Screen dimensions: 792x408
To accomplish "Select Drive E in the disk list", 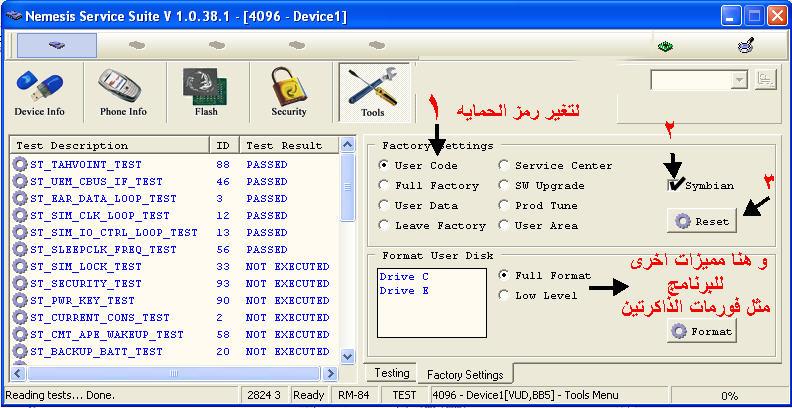I will tap(404, 291).
